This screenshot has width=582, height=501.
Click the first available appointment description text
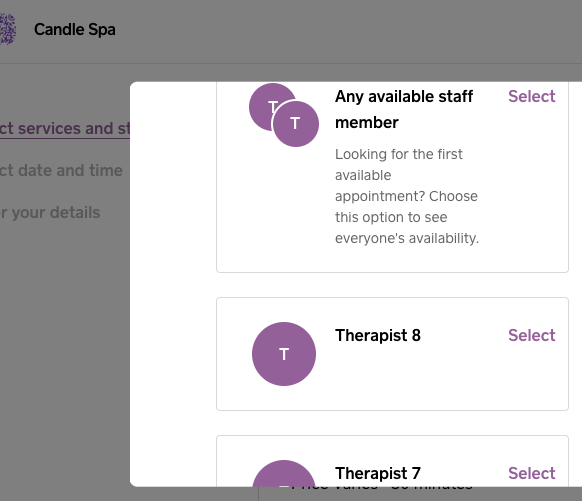(407, 196)
